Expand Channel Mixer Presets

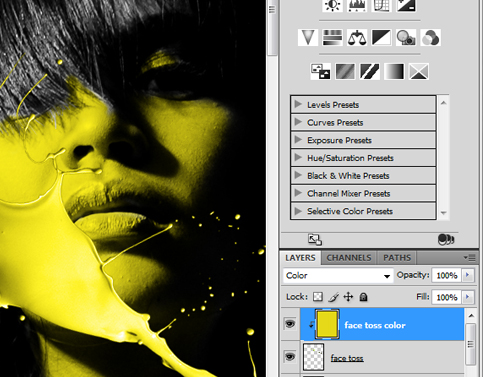pos(298,193)
